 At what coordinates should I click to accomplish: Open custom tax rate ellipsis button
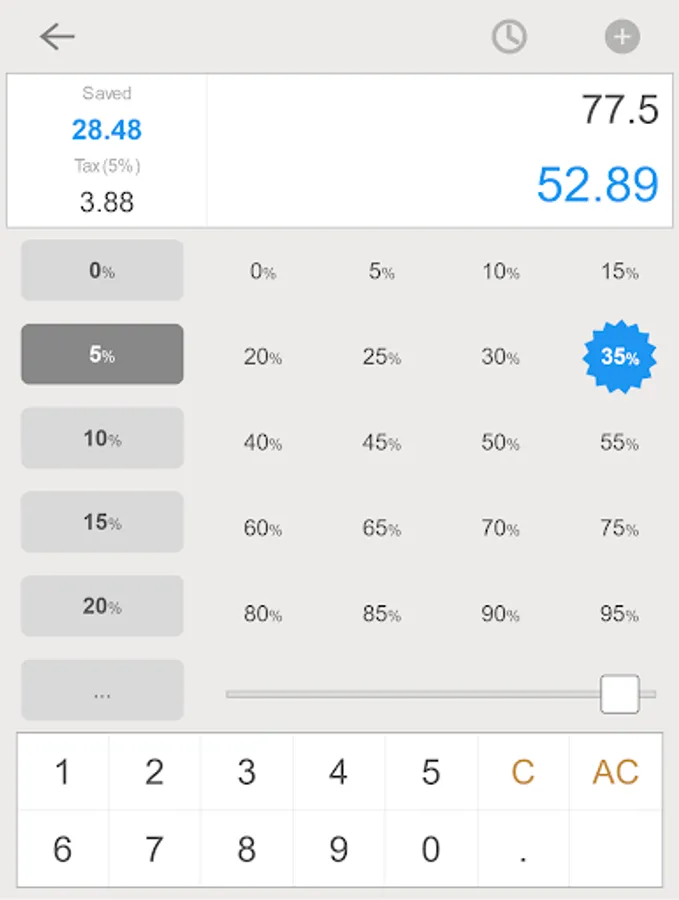point(102,690)
